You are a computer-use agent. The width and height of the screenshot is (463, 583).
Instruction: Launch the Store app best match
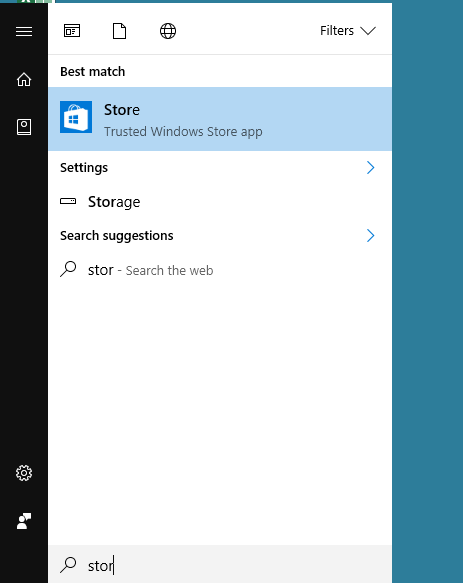(x=220, y=119)
